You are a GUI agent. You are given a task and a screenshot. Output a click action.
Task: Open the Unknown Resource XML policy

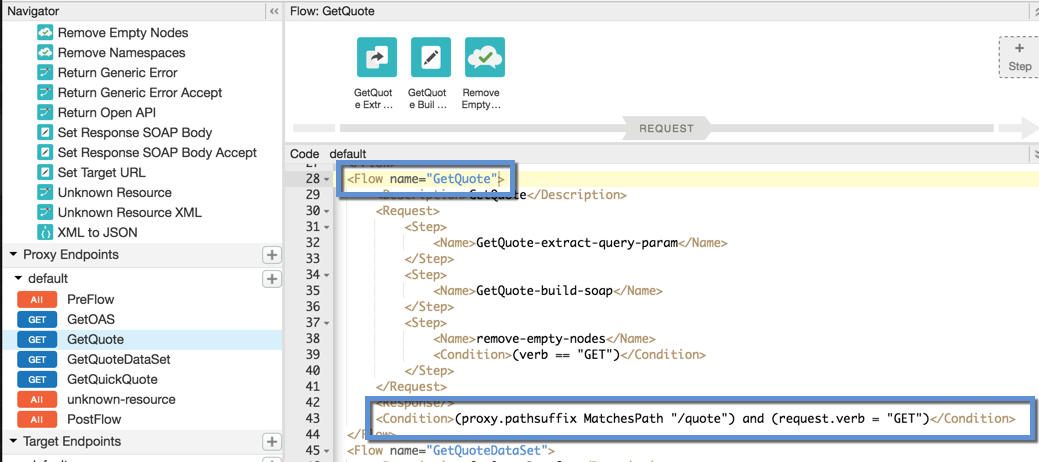[129, 212]
